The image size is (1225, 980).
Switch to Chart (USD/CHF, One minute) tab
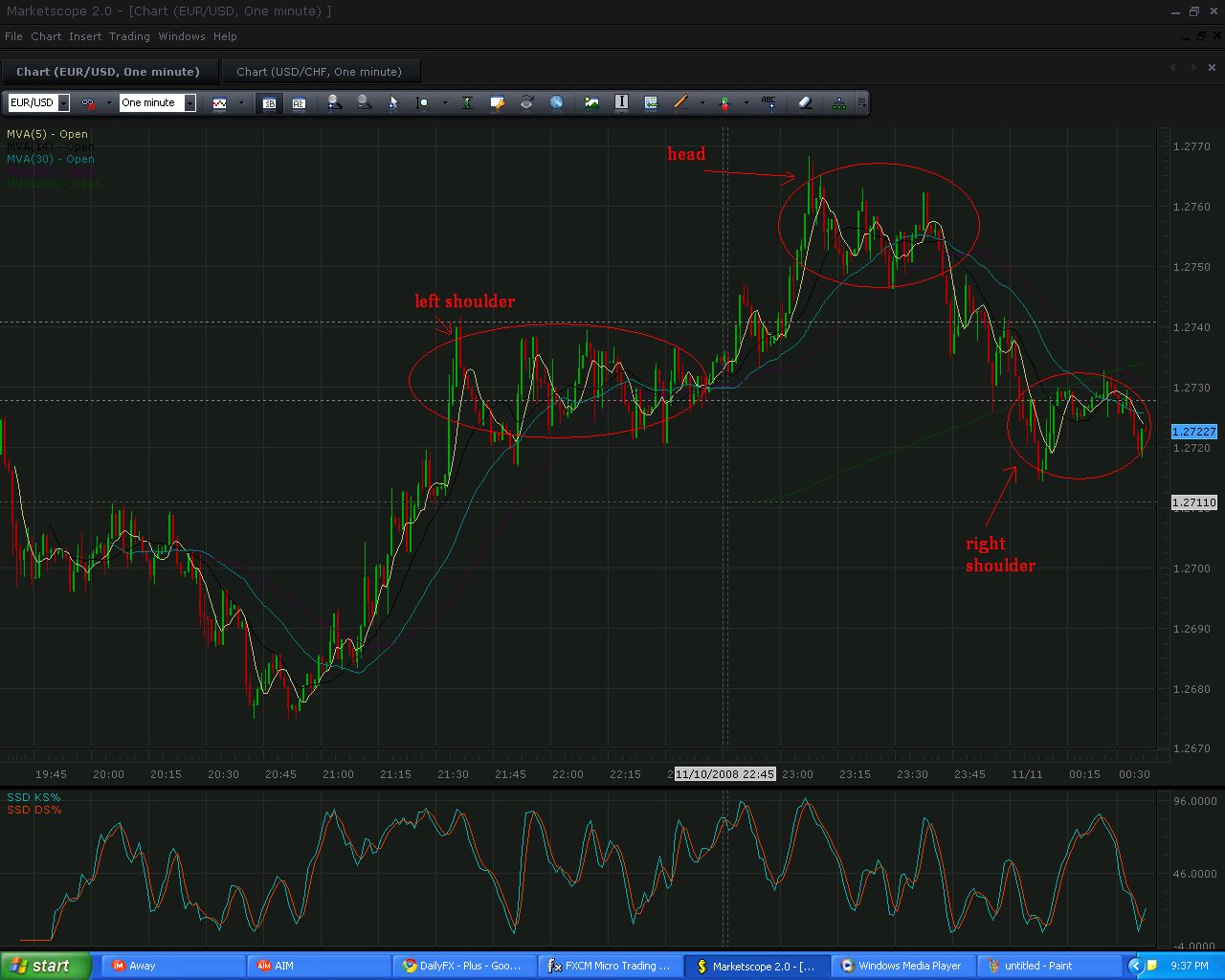[x=320, y=72]
